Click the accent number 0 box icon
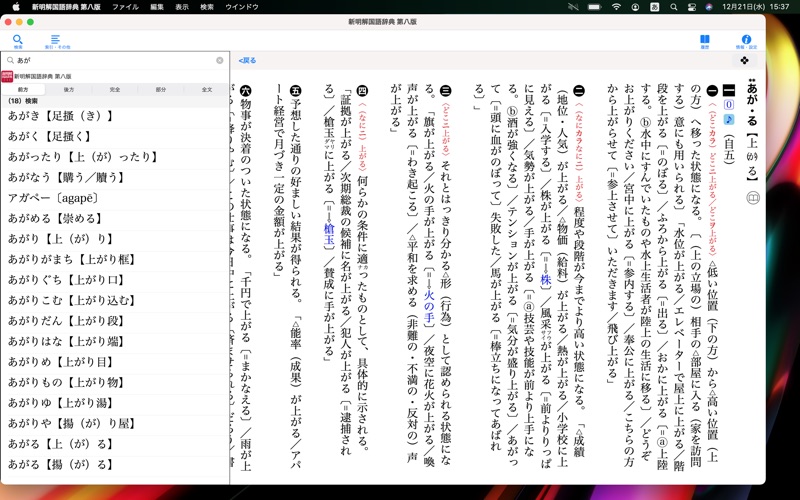 729,105
